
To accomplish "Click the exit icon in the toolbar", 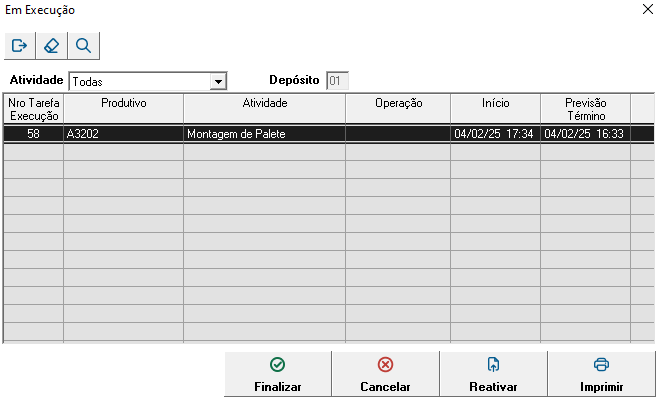I will point(20,46).
